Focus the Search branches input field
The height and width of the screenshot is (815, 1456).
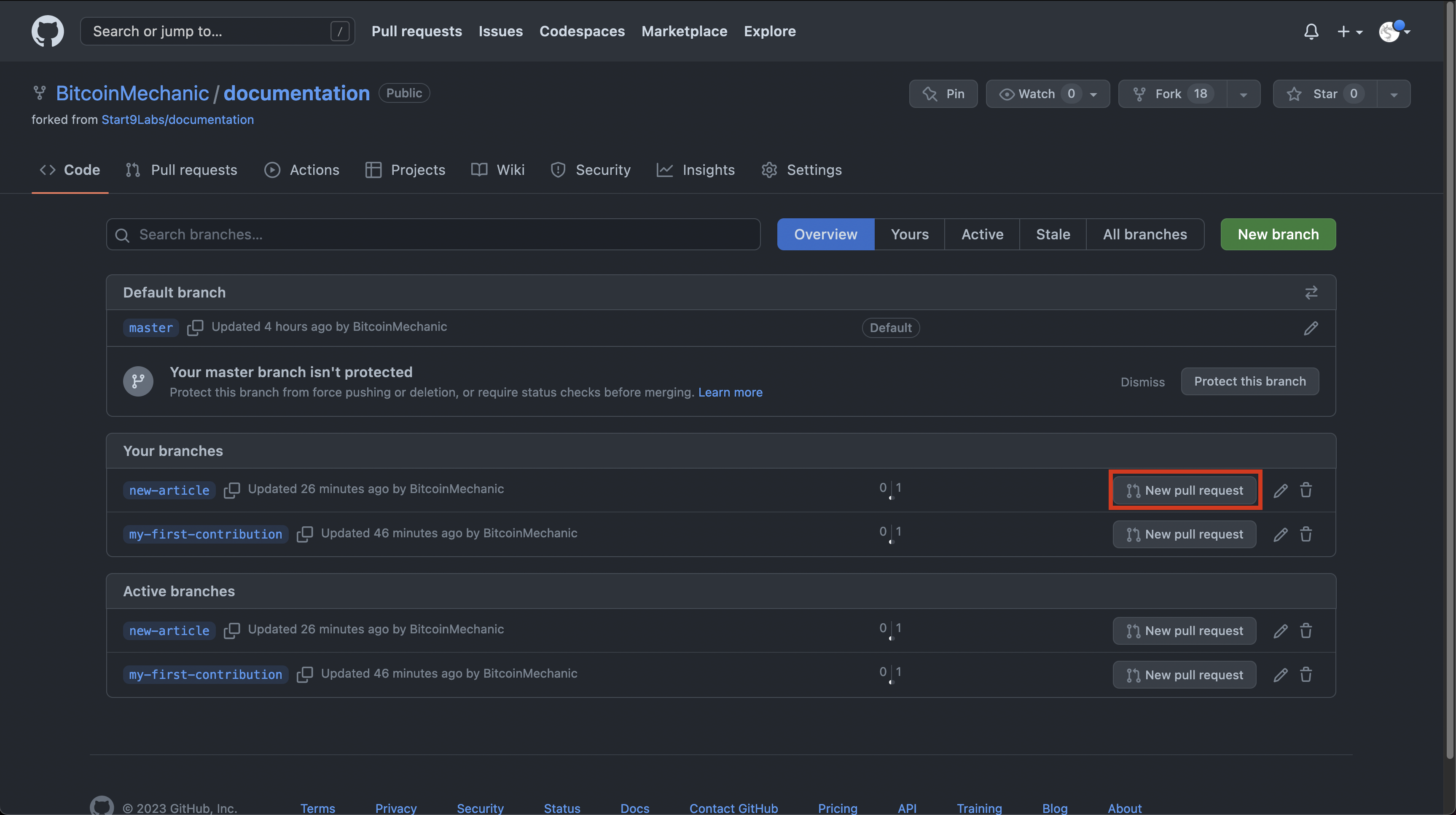click(433, 234)
